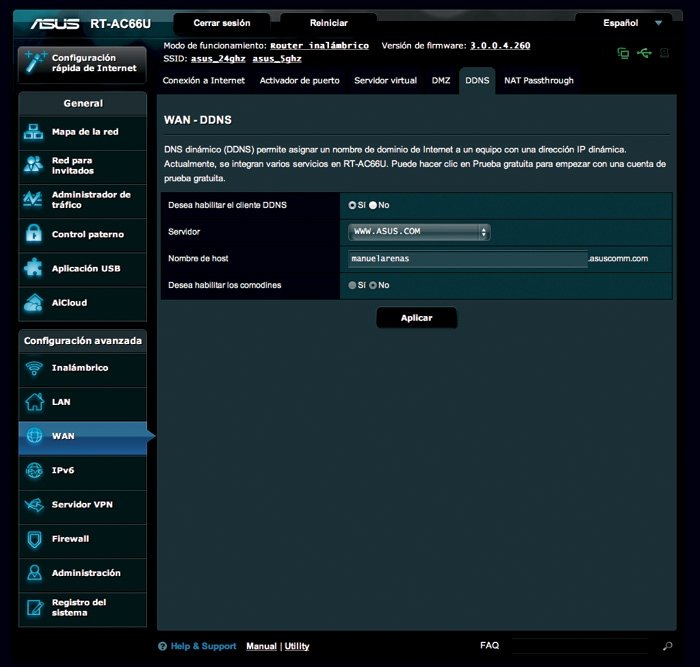Click the Mapa de la red icon

coord(33,132)
